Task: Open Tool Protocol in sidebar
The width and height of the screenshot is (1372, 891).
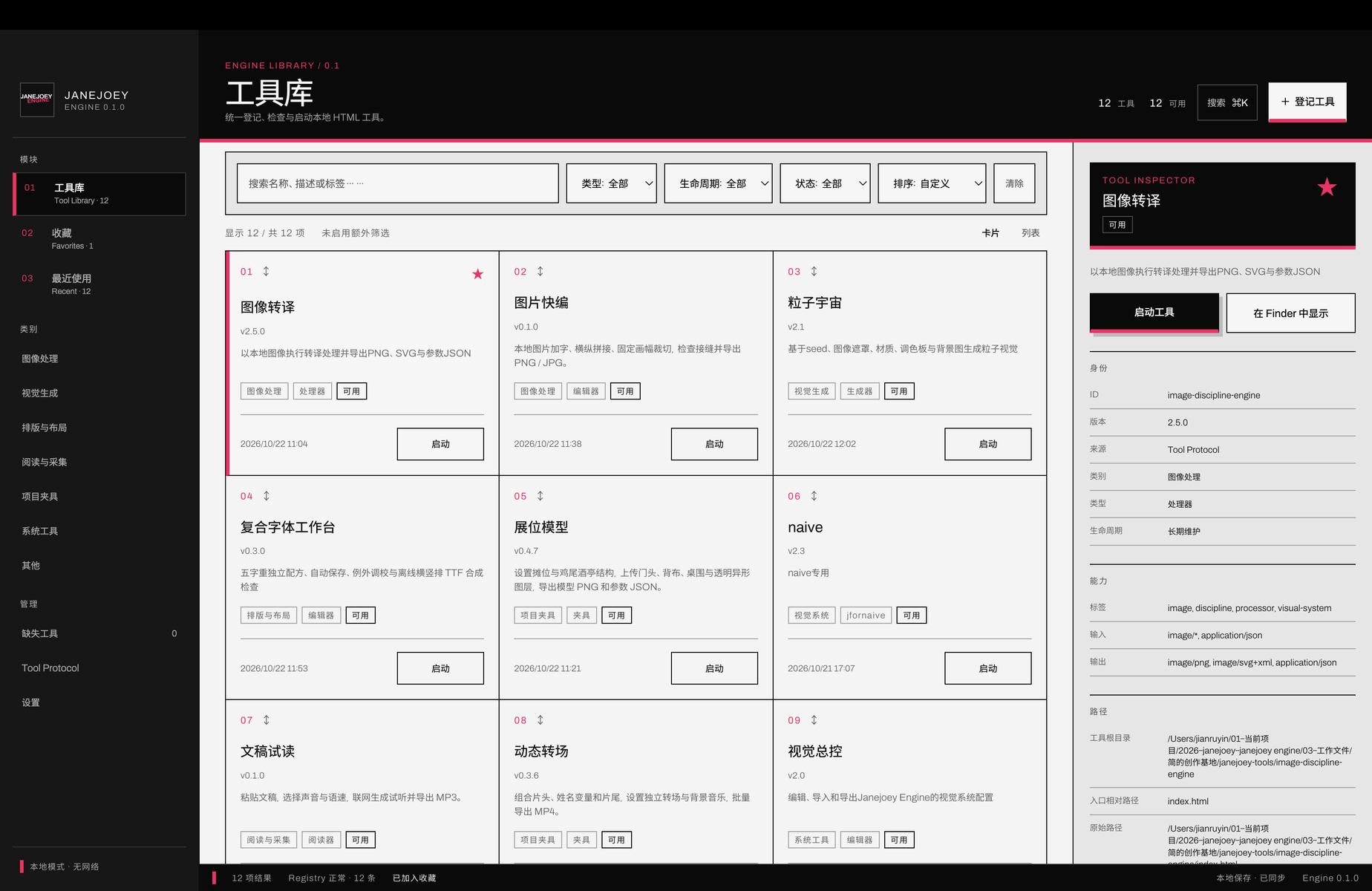Action: pos(50,668)
